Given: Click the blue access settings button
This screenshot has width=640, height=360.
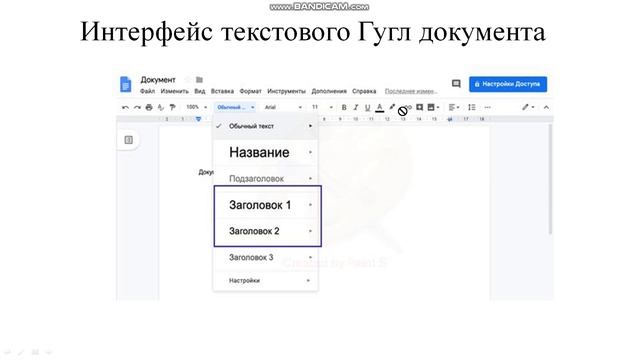Looking at the screenshot, I should [x=508, y=84].
